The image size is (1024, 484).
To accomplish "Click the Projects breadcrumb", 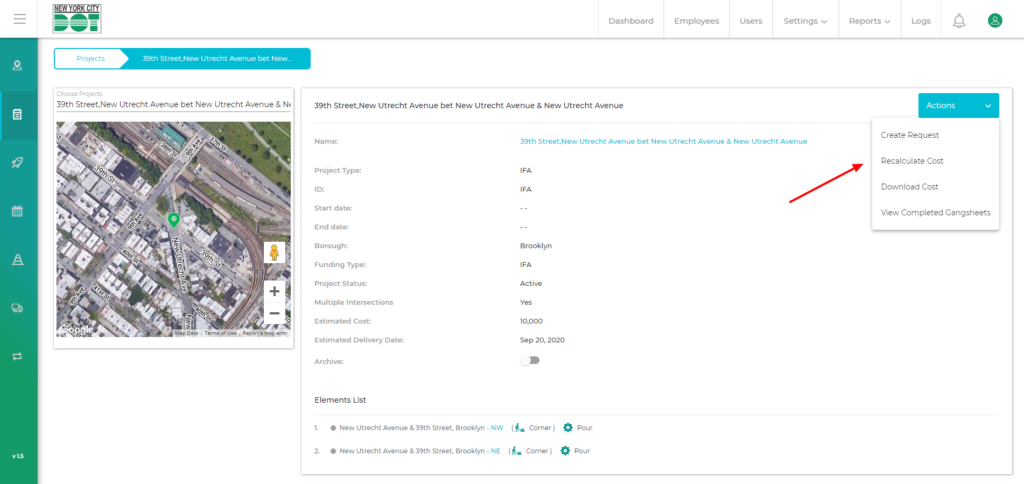I will tap(90, 58).
